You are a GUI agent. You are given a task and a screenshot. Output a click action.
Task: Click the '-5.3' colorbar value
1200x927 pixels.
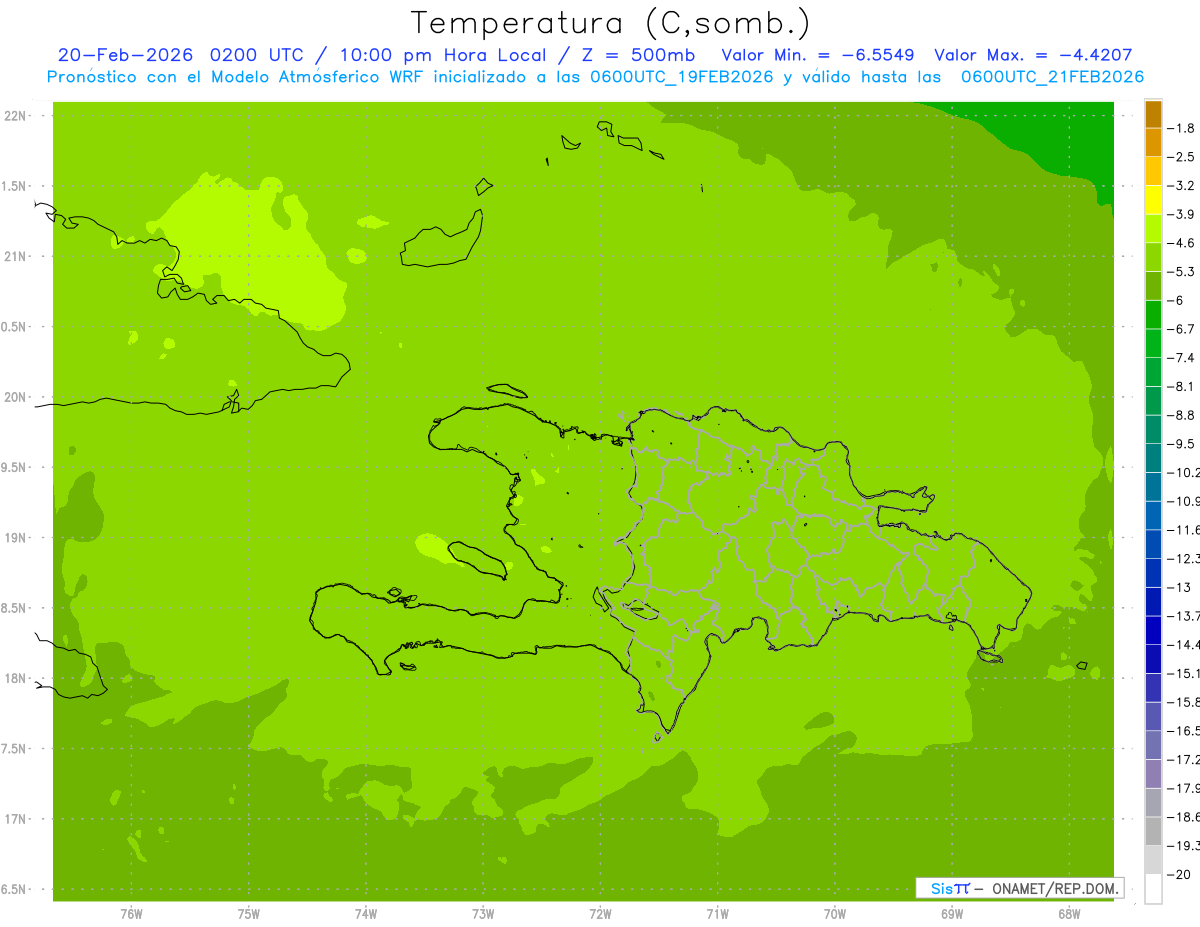(x=1182, y=272)
